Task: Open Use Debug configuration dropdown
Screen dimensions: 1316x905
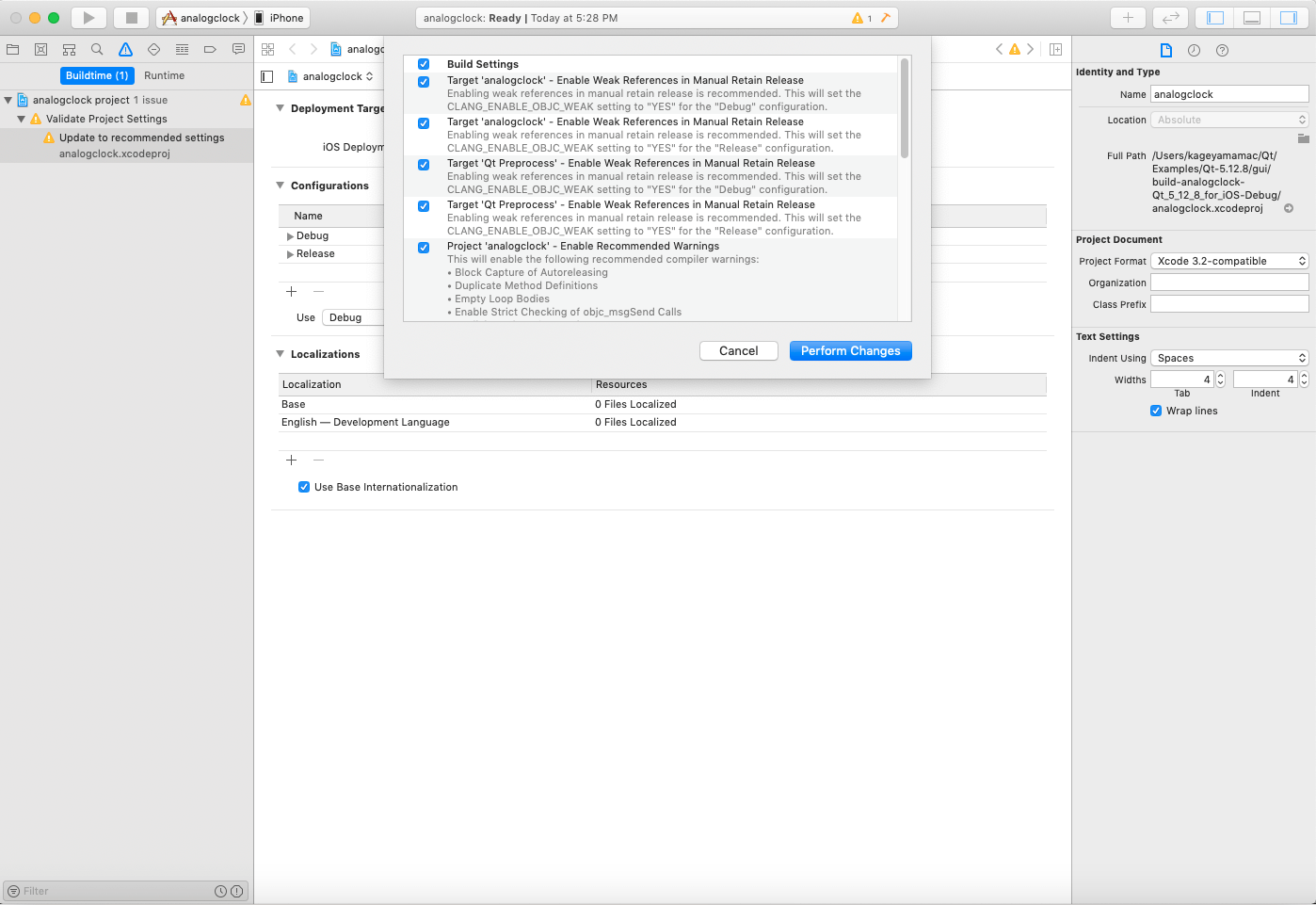Action: [x=353, y=317]
